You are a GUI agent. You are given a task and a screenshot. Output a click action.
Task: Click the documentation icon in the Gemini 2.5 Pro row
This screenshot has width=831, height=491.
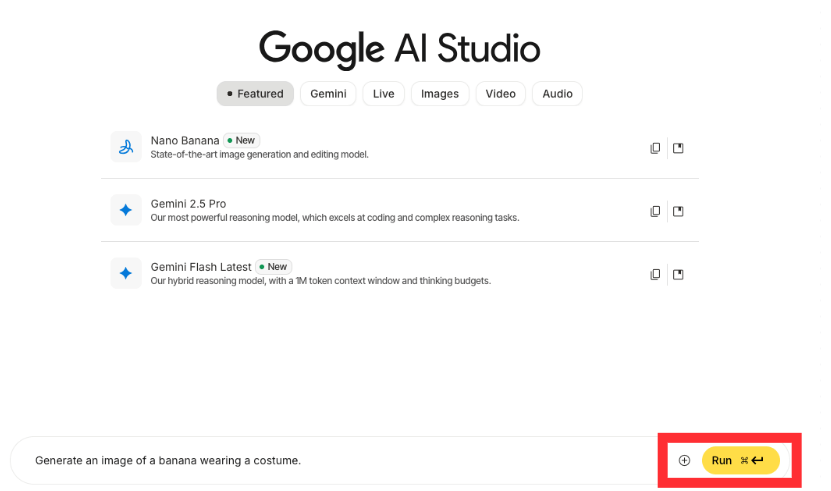[678, 211]
